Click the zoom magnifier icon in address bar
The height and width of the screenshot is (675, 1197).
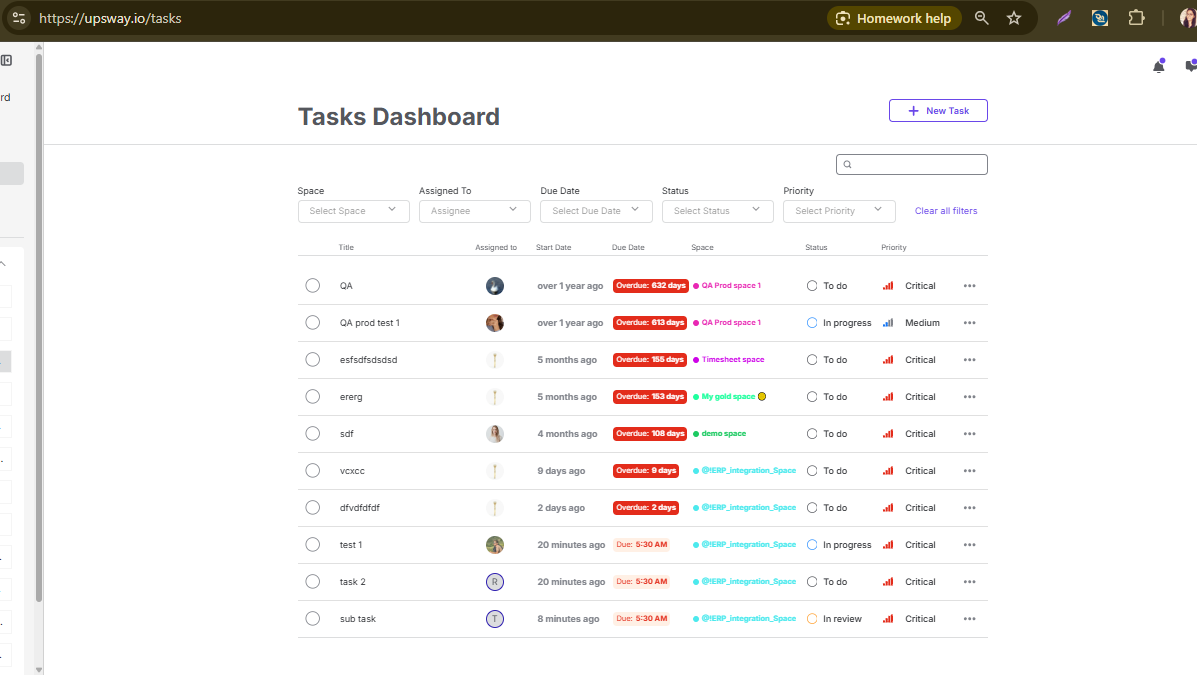(982, 18)
